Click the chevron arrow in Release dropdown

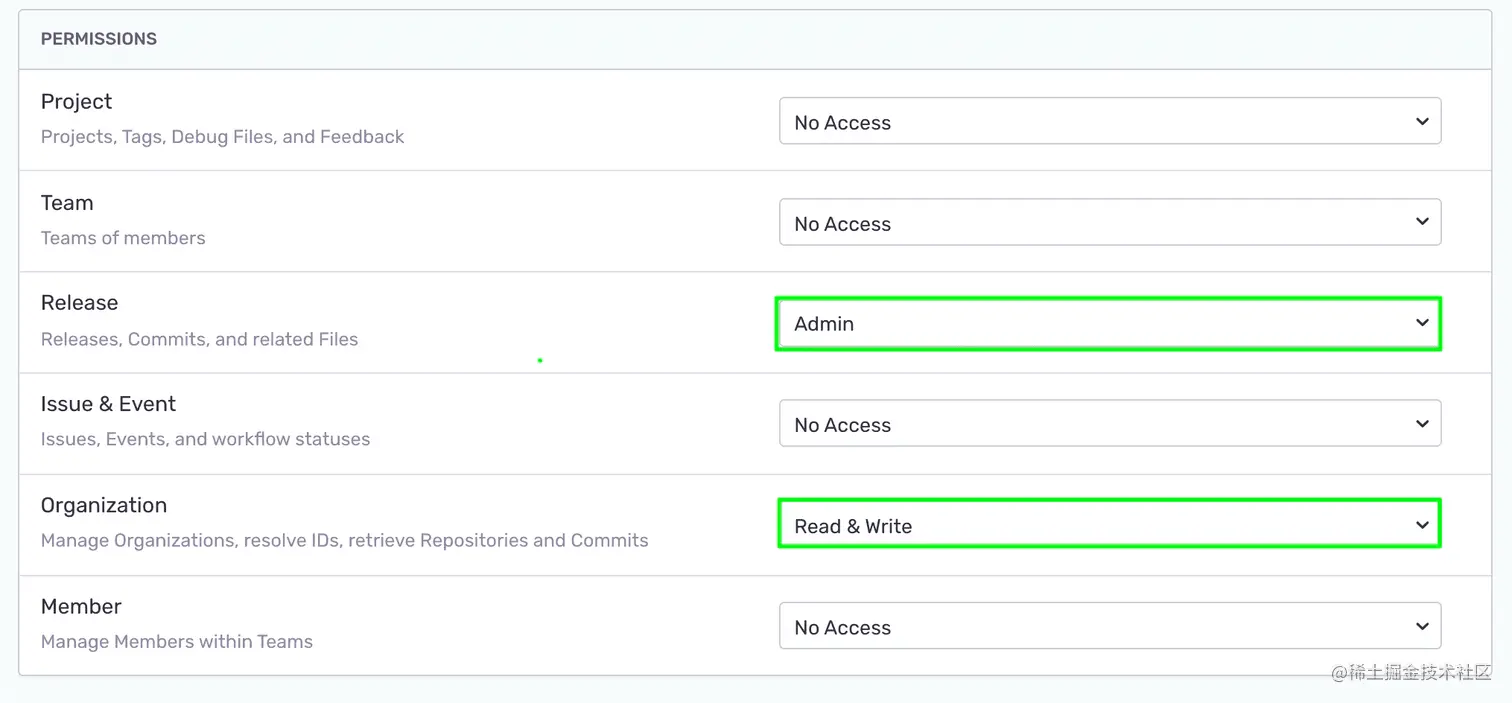point(1422,323)
